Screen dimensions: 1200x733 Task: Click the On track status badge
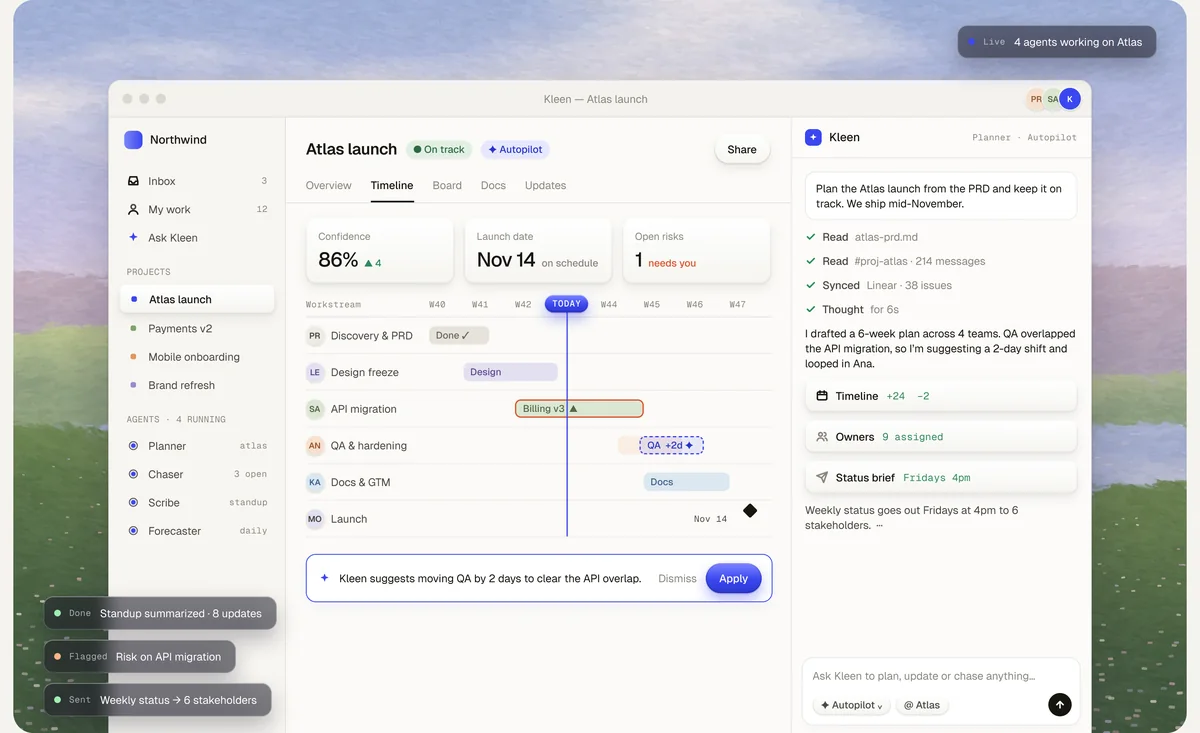[x=438, y=149]
